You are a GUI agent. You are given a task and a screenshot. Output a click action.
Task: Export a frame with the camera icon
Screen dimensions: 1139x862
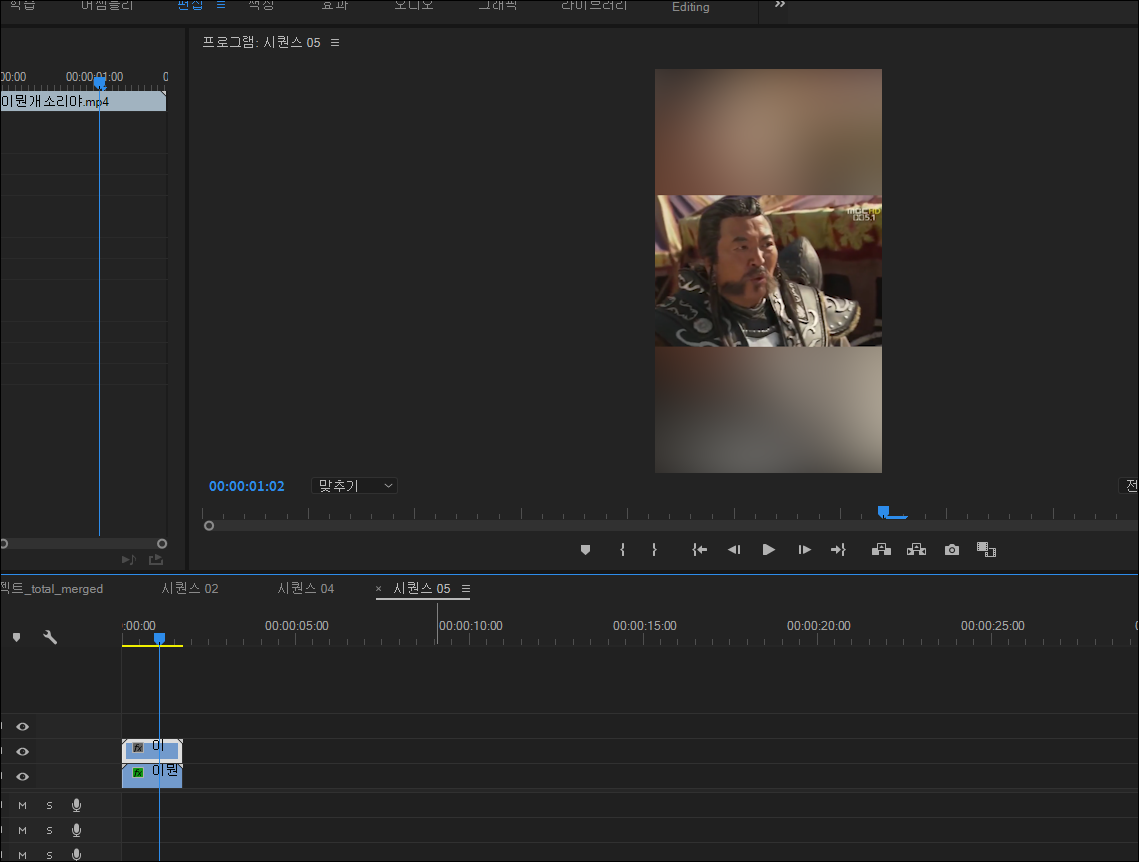coord(952,550)
